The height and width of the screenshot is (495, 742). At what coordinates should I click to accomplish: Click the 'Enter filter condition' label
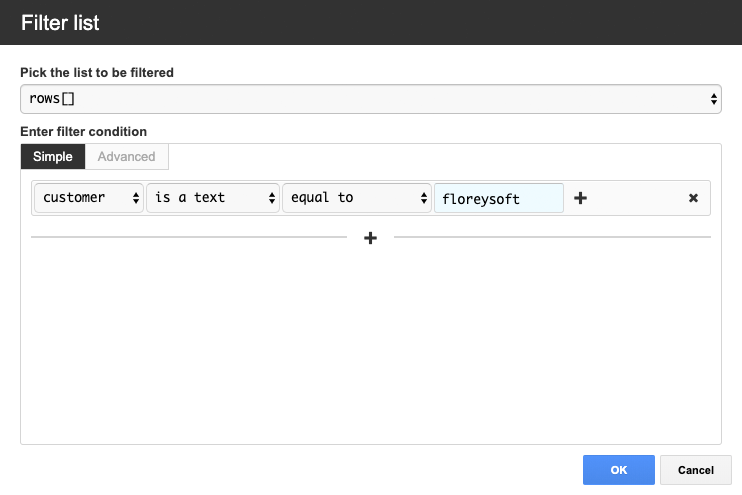(x=84, y=132)
